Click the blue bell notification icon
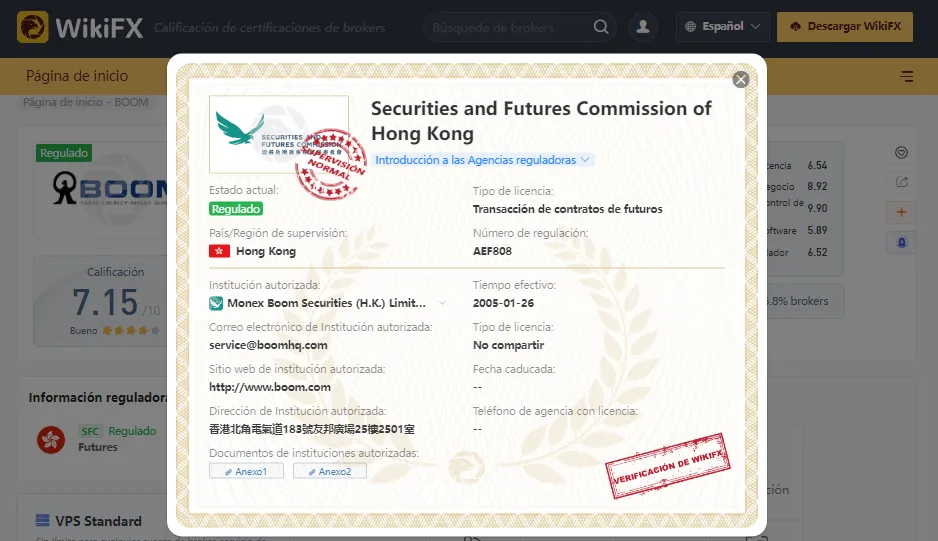 tap(902, 242)
